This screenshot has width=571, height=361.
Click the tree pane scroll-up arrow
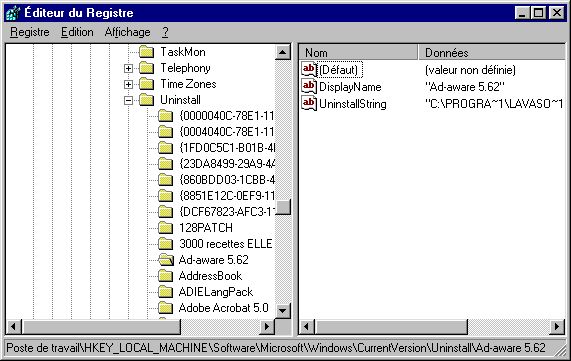point(283,52)
